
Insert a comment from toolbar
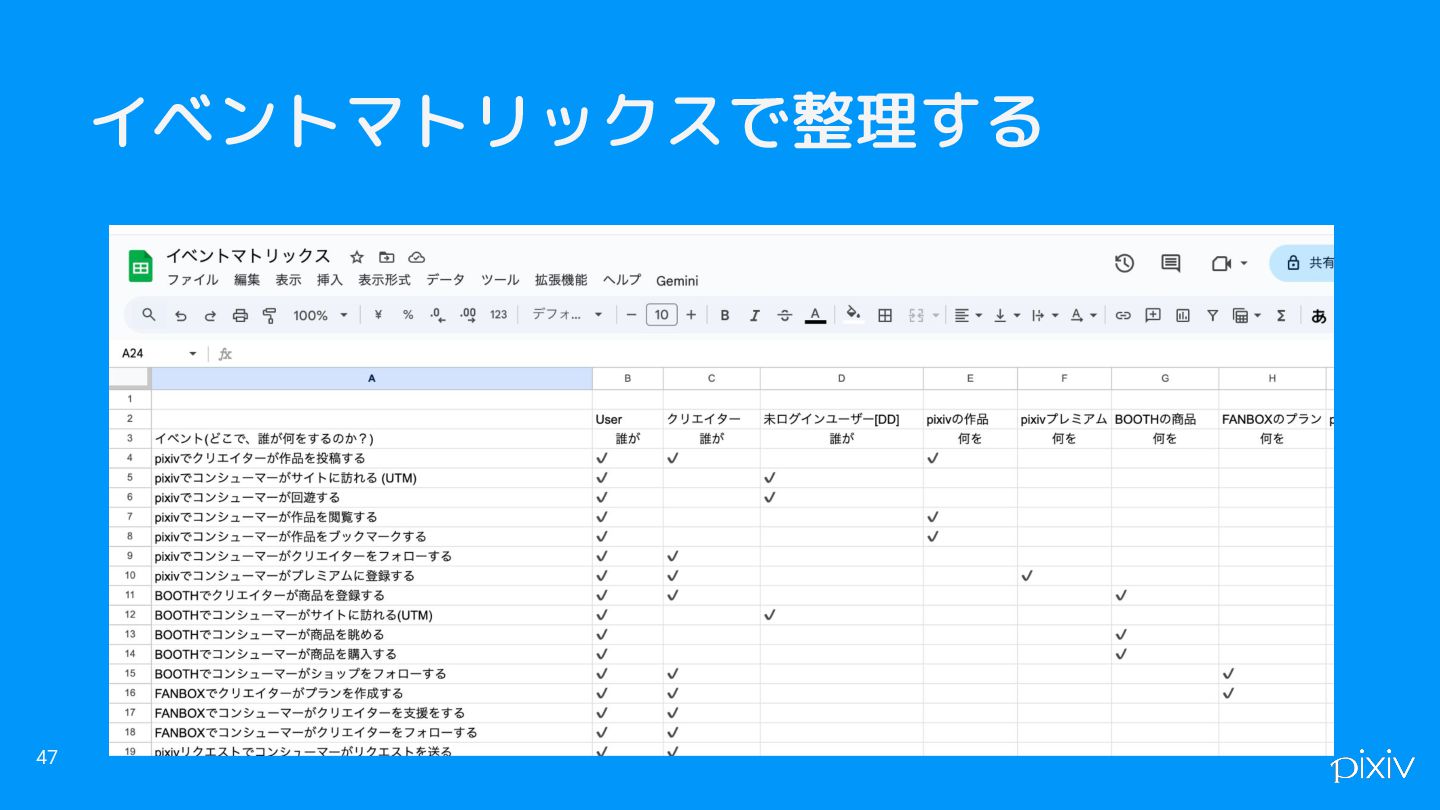[x=1153, y=315]
